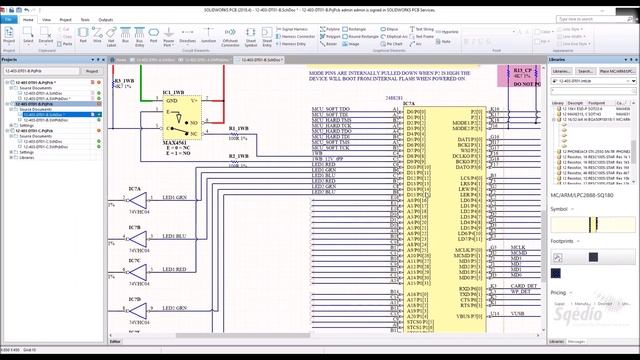Insert a Hyperlink from ribbon
Screen dimensions: 640x360
point(447,32)
